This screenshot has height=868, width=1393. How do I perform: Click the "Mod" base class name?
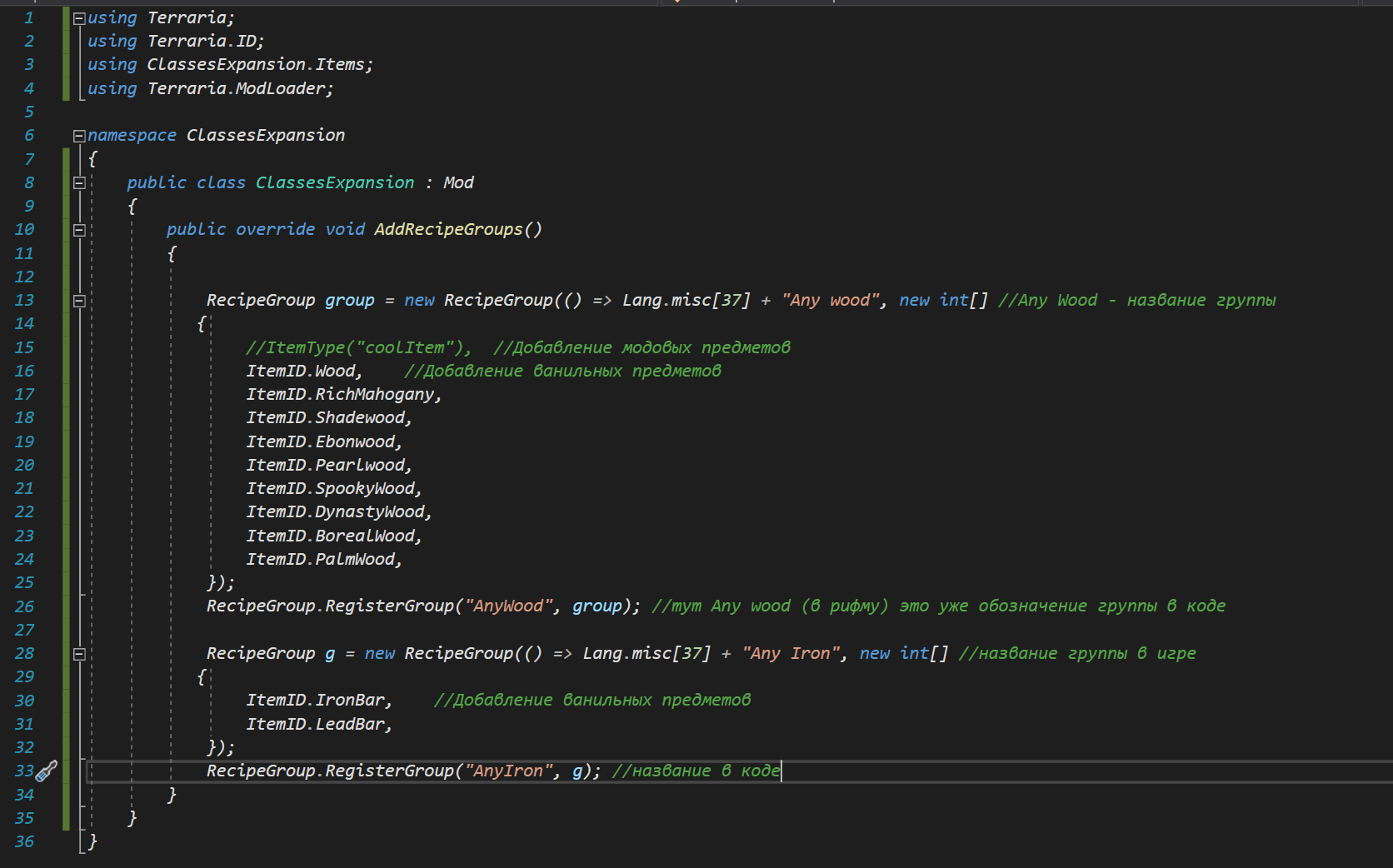click(458, 182)
